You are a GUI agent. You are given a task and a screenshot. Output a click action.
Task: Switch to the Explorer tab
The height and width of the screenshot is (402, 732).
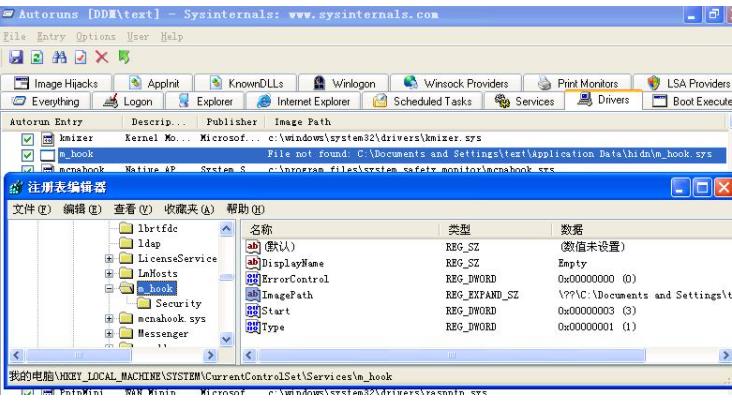tap(205, 101)
